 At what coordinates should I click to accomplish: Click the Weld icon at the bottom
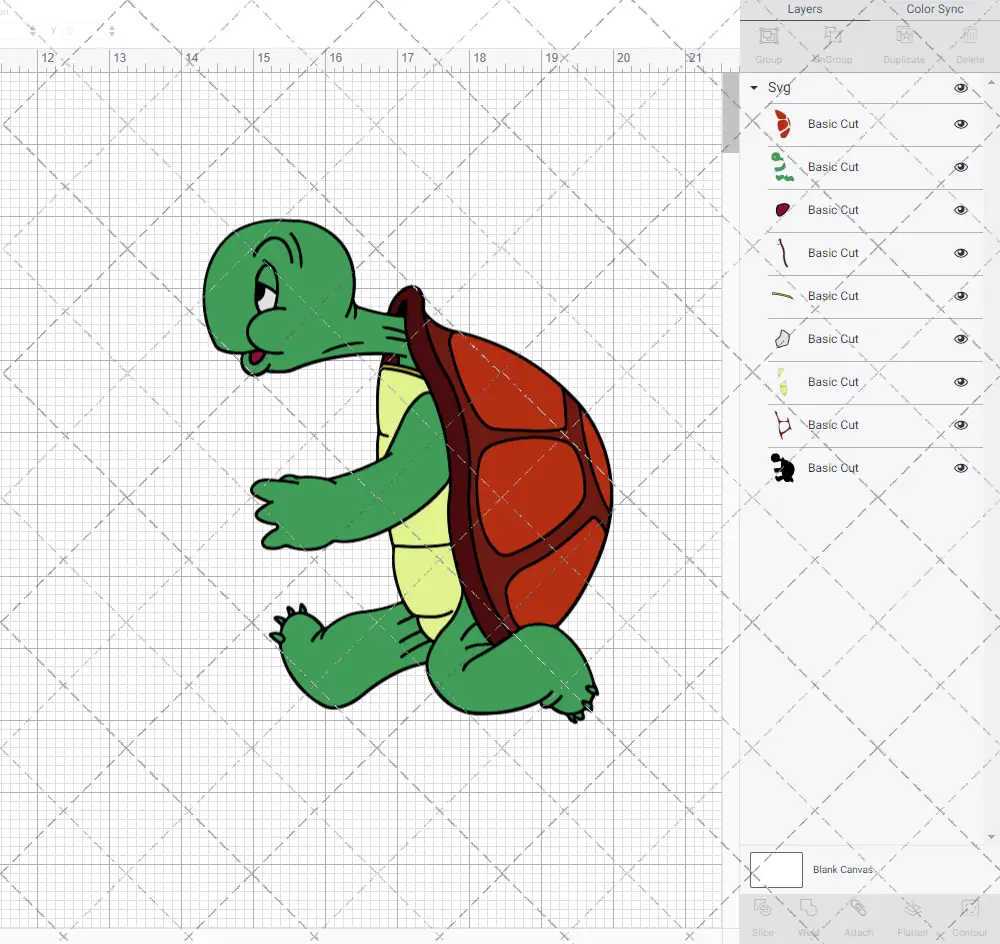(x=808, y=908)
